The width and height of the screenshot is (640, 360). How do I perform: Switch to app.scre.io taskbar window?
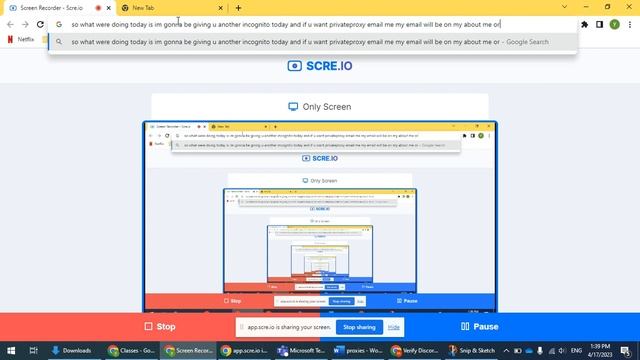pos(244,350)
